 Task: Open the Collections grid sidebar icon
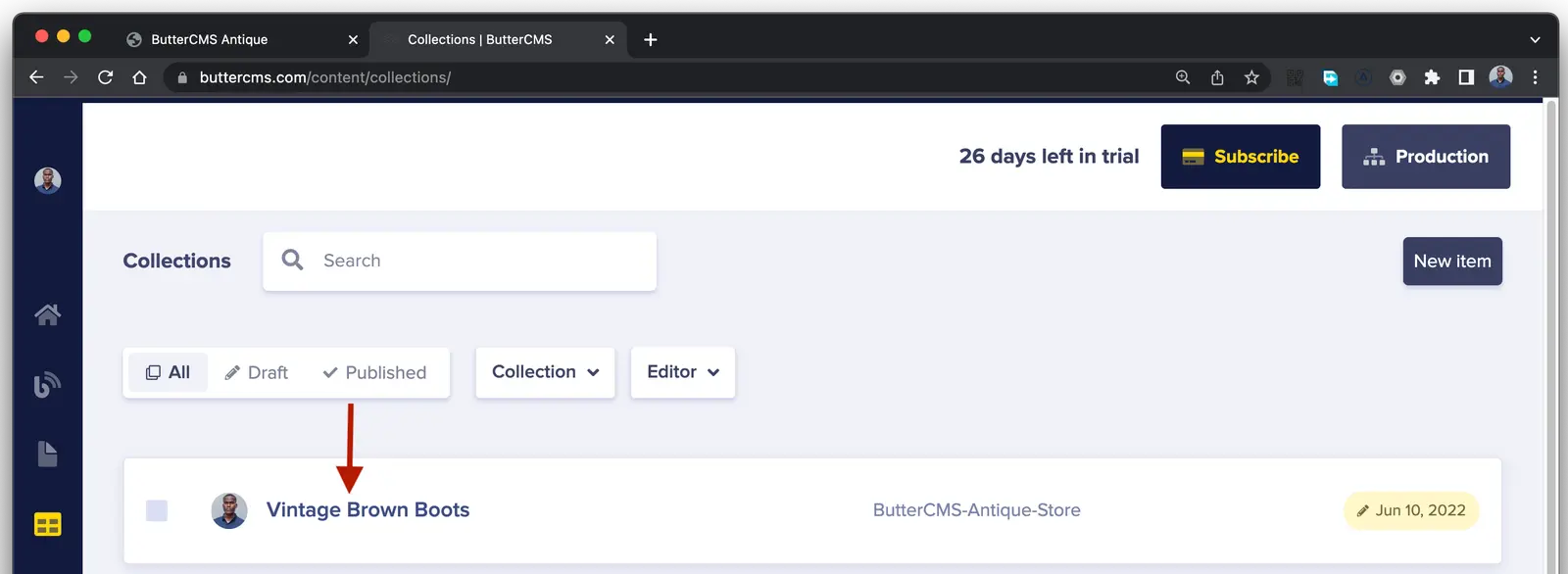coord(47,524)
